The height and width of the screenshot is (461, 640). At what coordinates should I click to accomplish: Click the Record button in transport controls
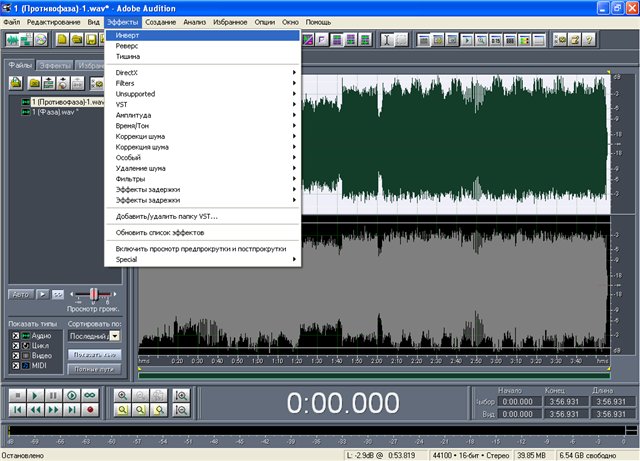click(x=89, y=410)
